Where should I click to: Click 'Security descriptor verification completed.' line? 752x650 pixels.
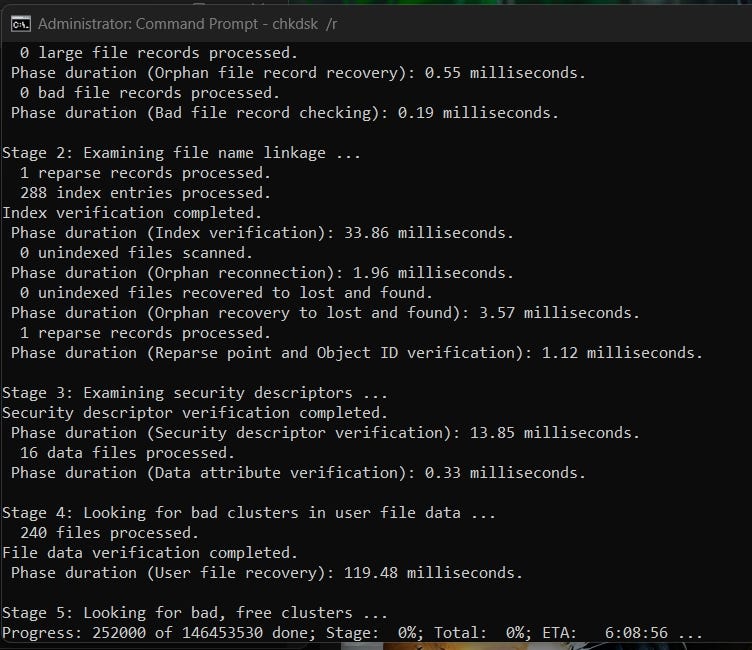pos(195,413)
